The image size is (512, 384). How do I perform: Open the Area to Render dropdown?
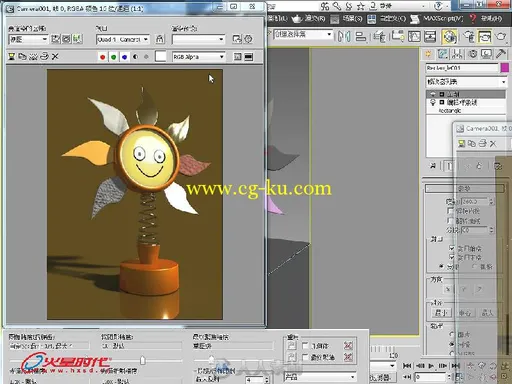28,39
